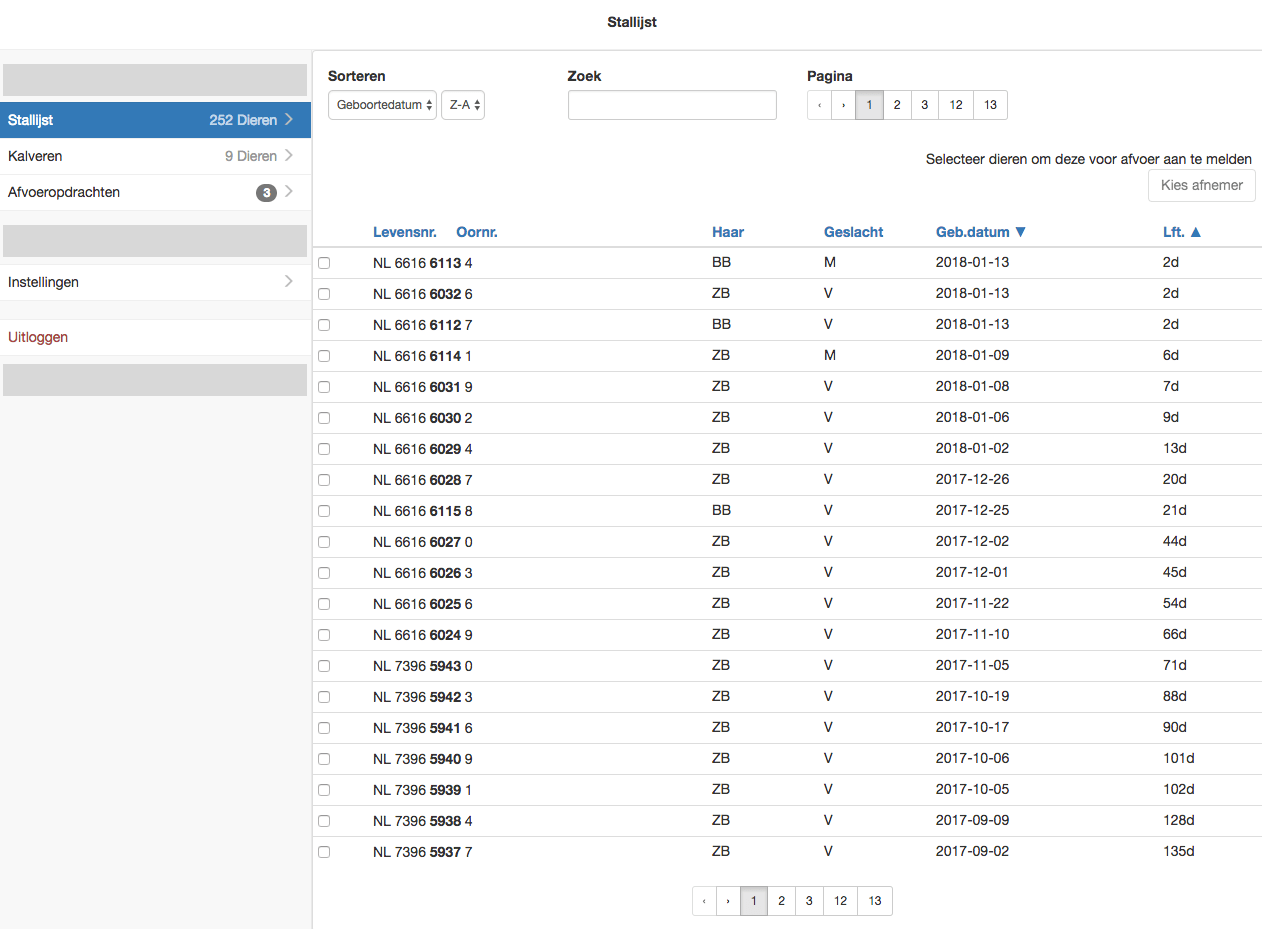Select checkbox for NL 7396 5937

[324, 852]
